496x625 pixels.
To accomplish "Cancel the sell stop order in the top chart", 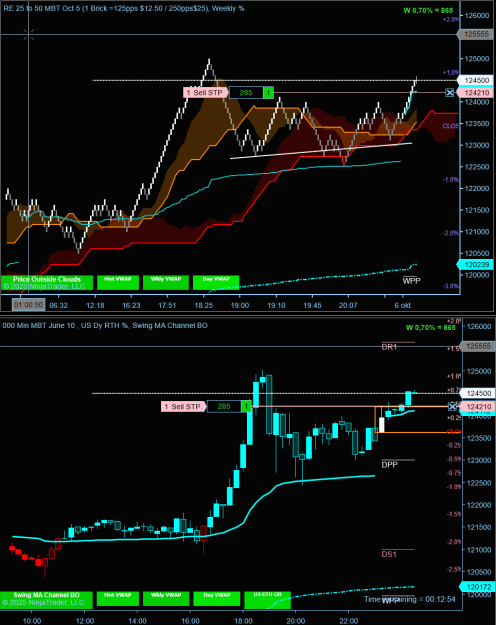I will (x=450, y=92).
